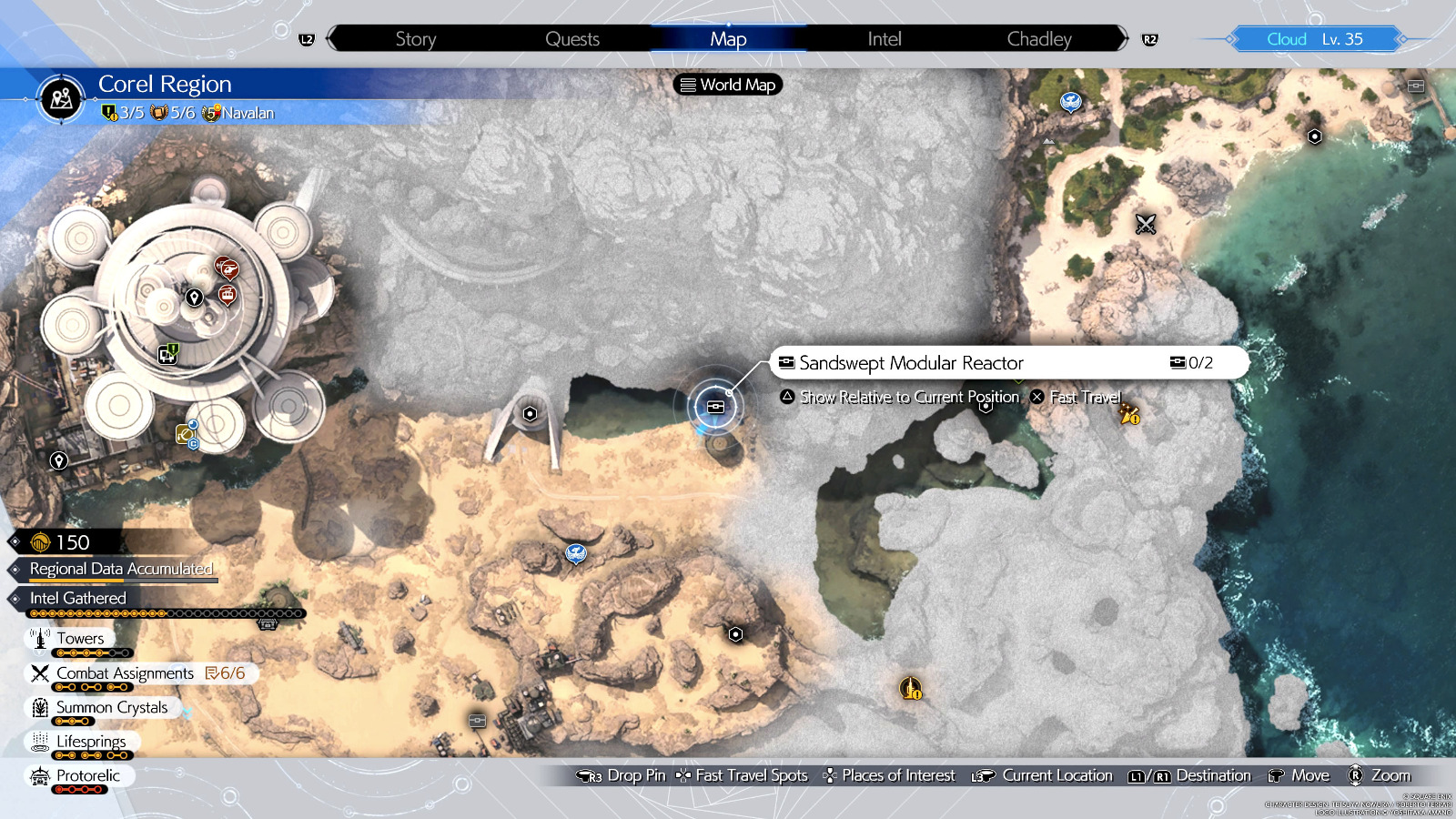
Task: Expand the Regional Data Accumulated section
Action: coord(123,569)
